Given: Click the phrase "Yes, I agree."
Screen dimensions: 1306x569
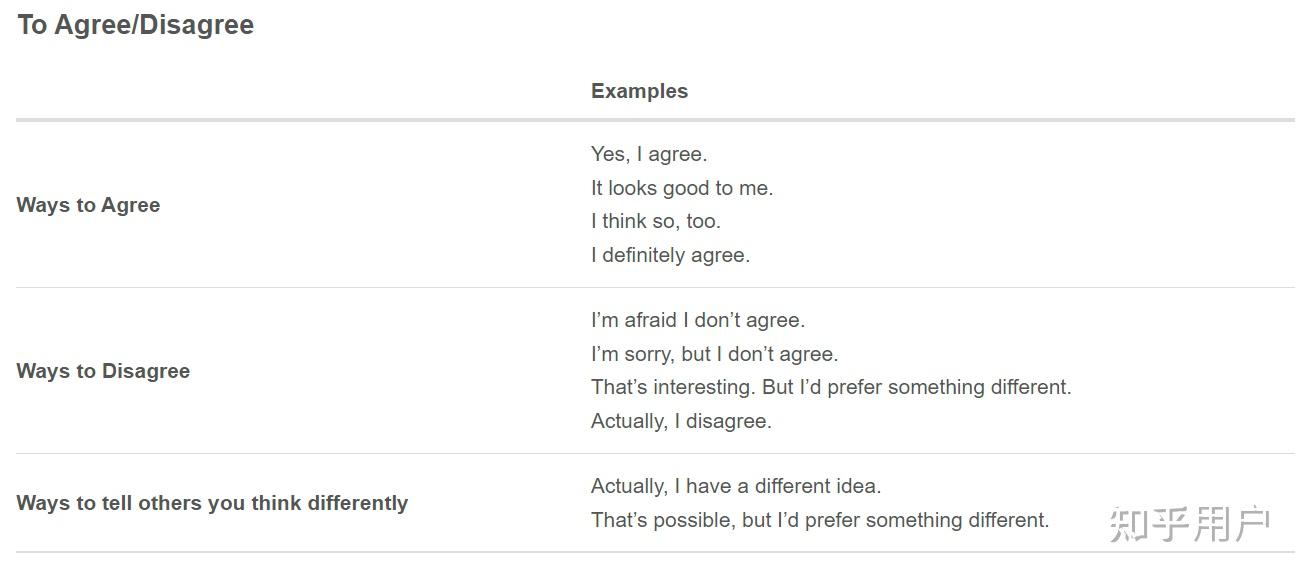Looking at the screenshot, I should (x=649, y=154).
